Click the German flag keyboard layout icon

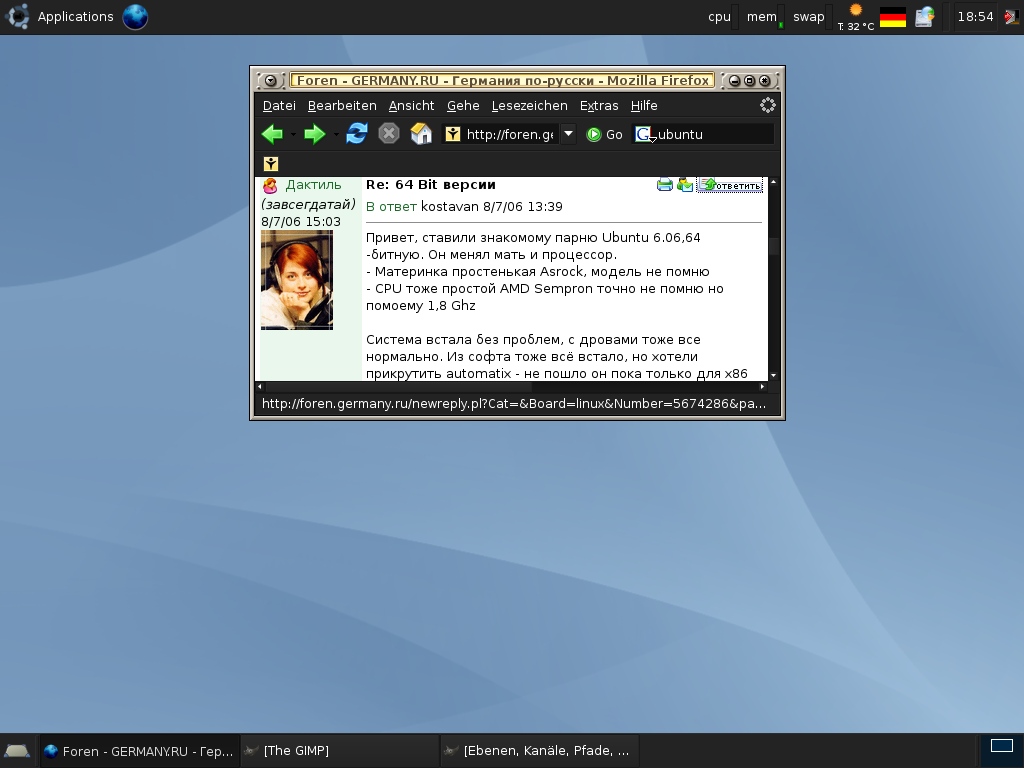[893, 17]
